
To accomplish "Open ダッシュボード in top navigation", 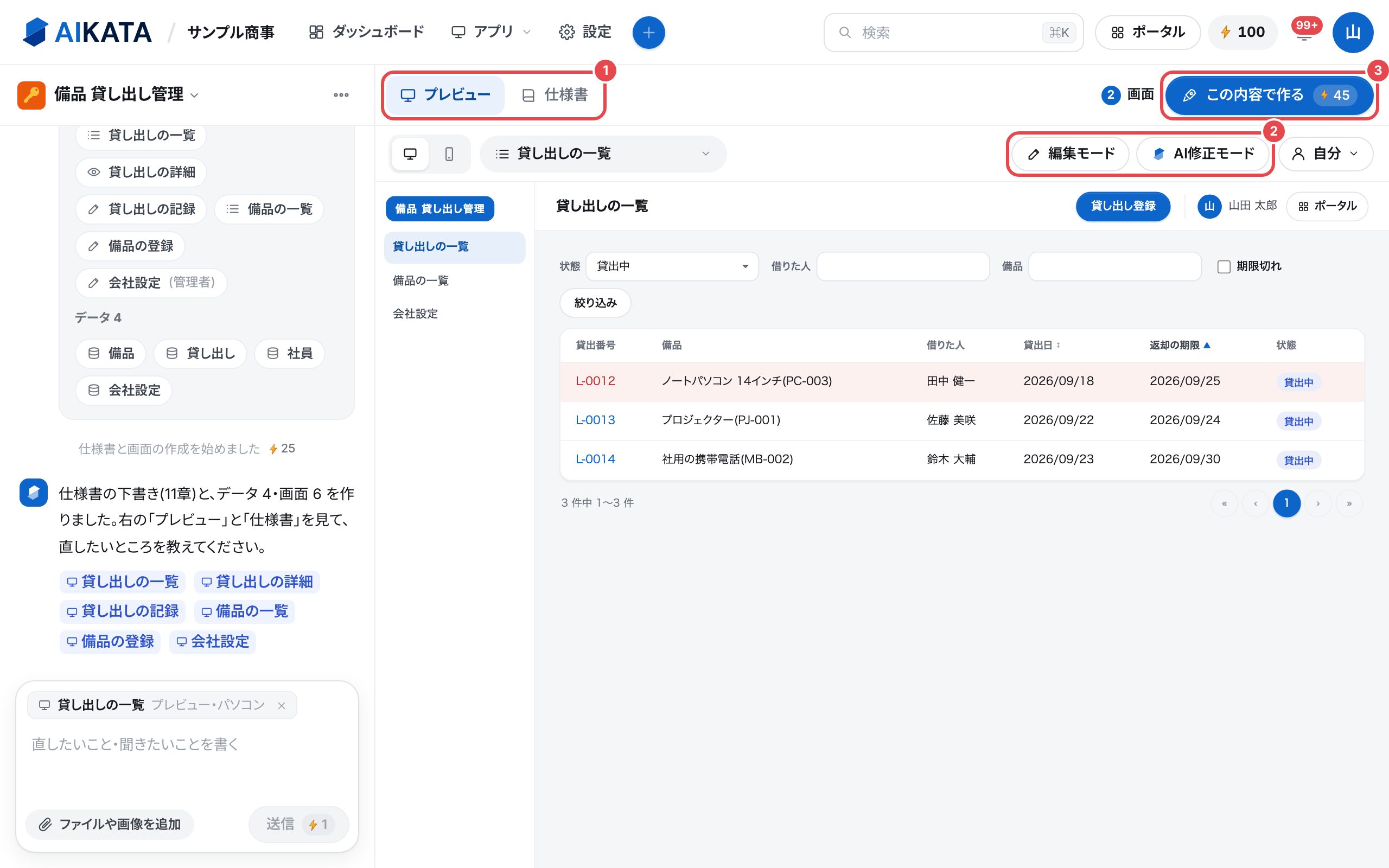I will point(367,32).
